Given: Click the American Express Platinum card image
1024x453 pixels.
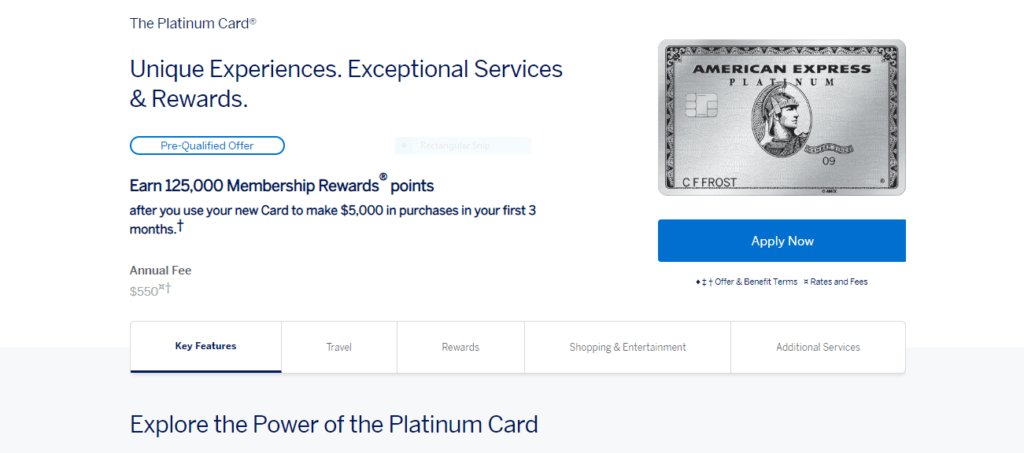Looking at the screenshot, I should [782, 117].
